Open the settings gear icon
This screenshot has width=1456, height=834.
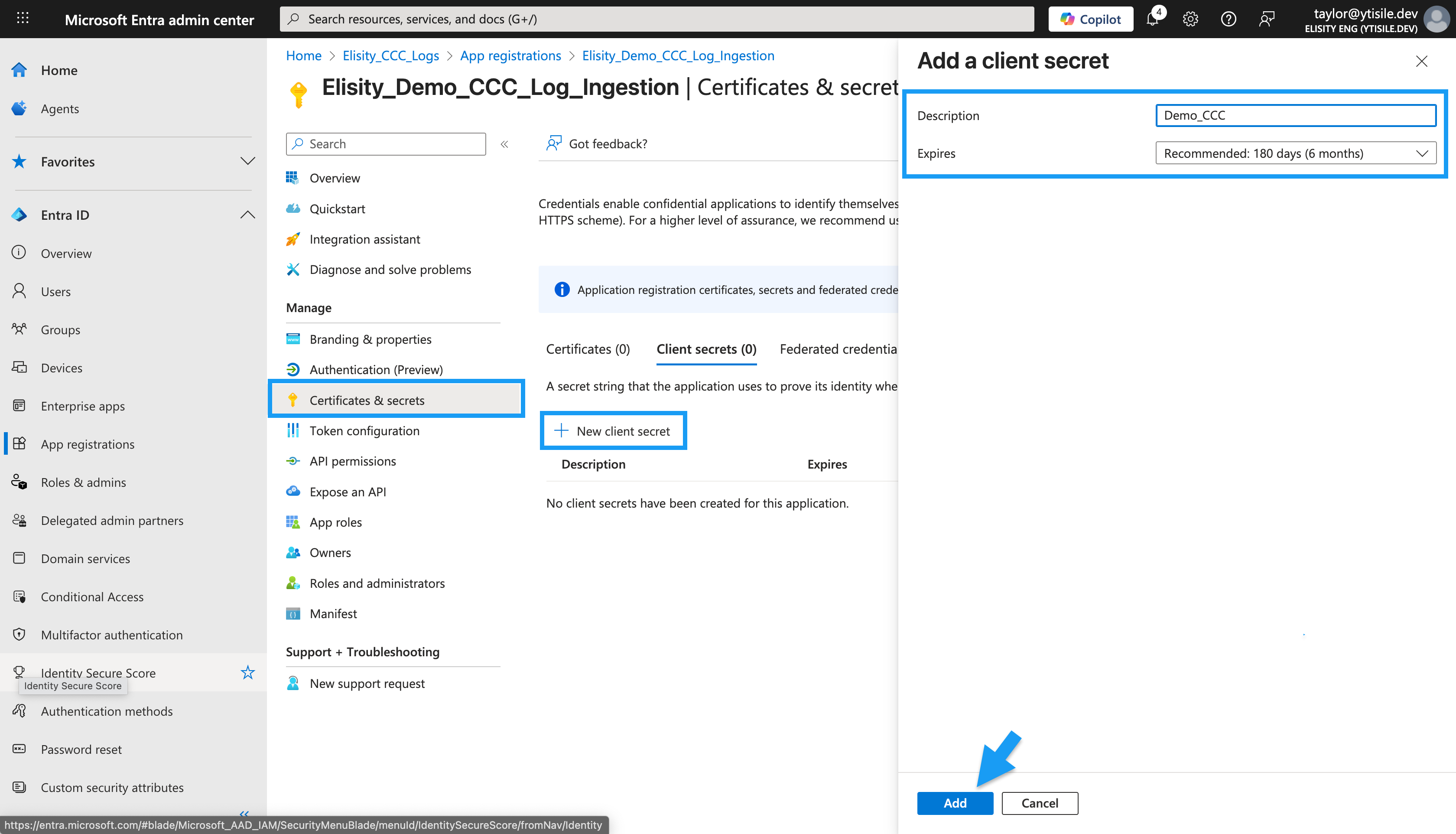(x=1190, y=19)
